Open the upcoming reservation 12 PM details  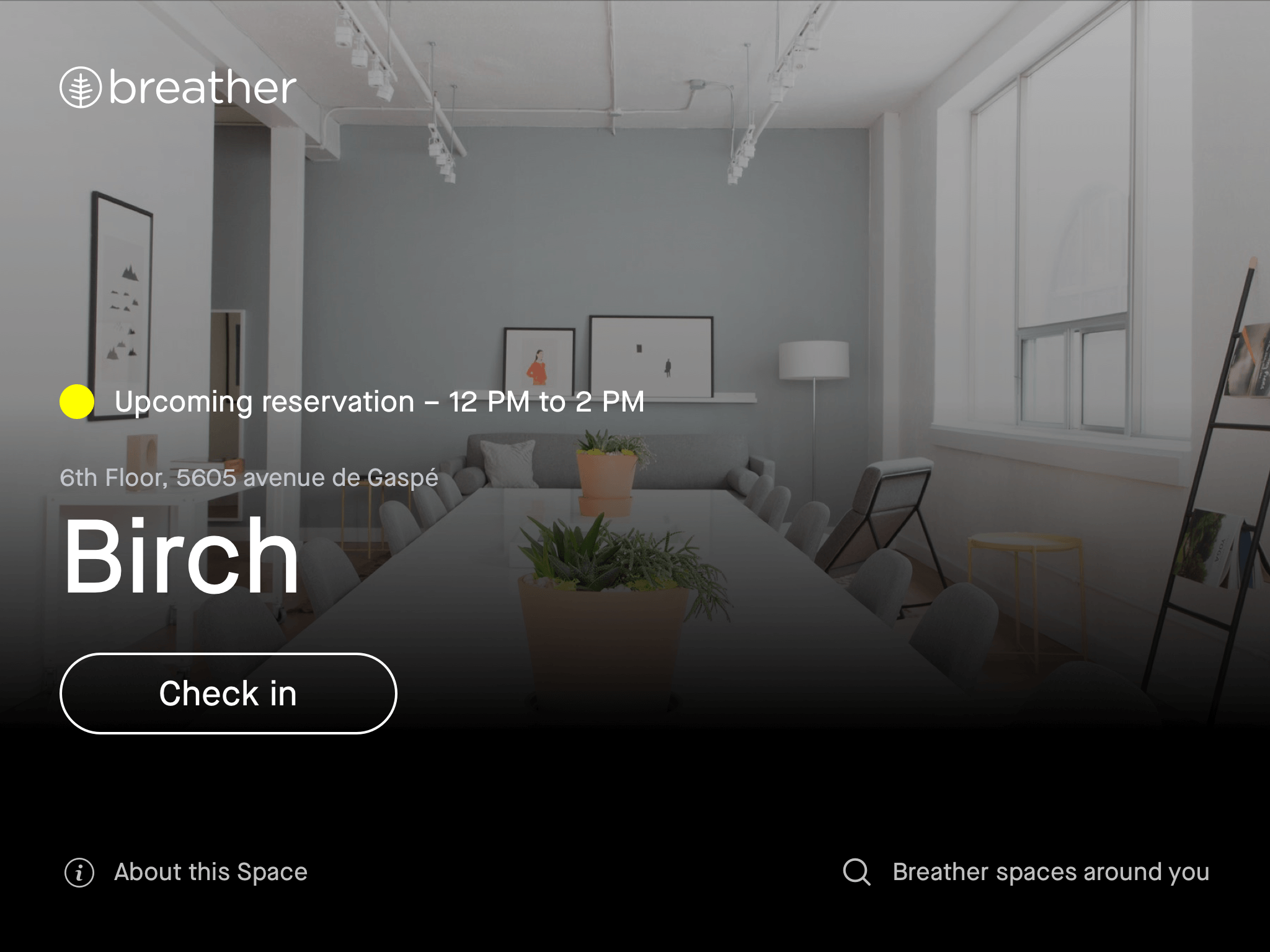tap(380, 402)
